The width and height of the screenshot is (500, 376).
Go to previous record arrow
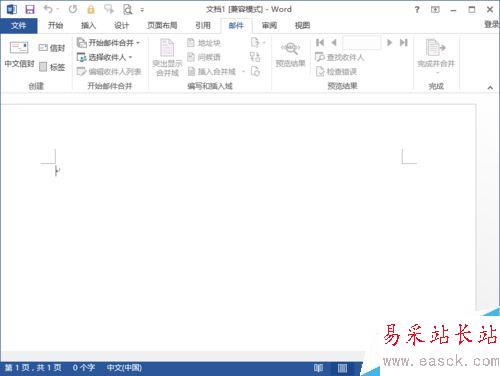click(x=334, y=42)
